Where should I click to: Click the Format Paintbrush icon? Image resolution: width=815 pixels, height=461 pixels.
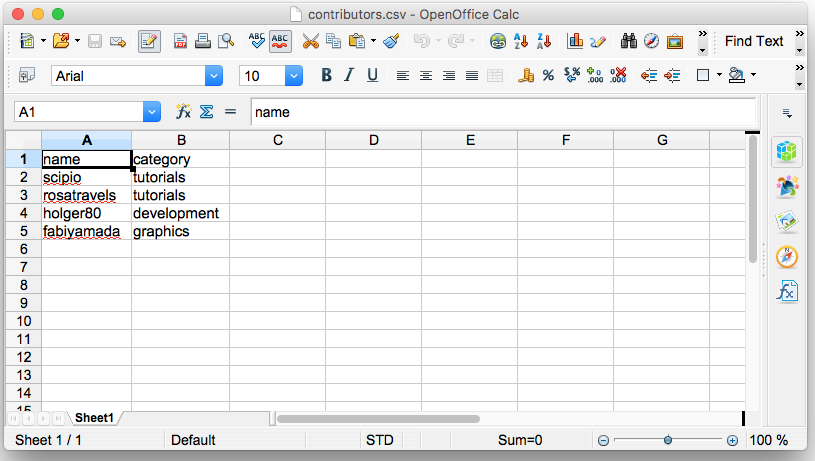[x=391, y=41]
